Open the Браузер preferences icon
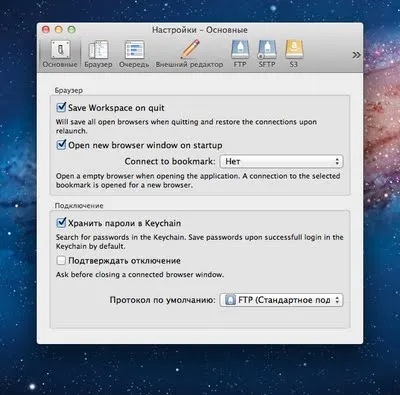 (98, 50)
